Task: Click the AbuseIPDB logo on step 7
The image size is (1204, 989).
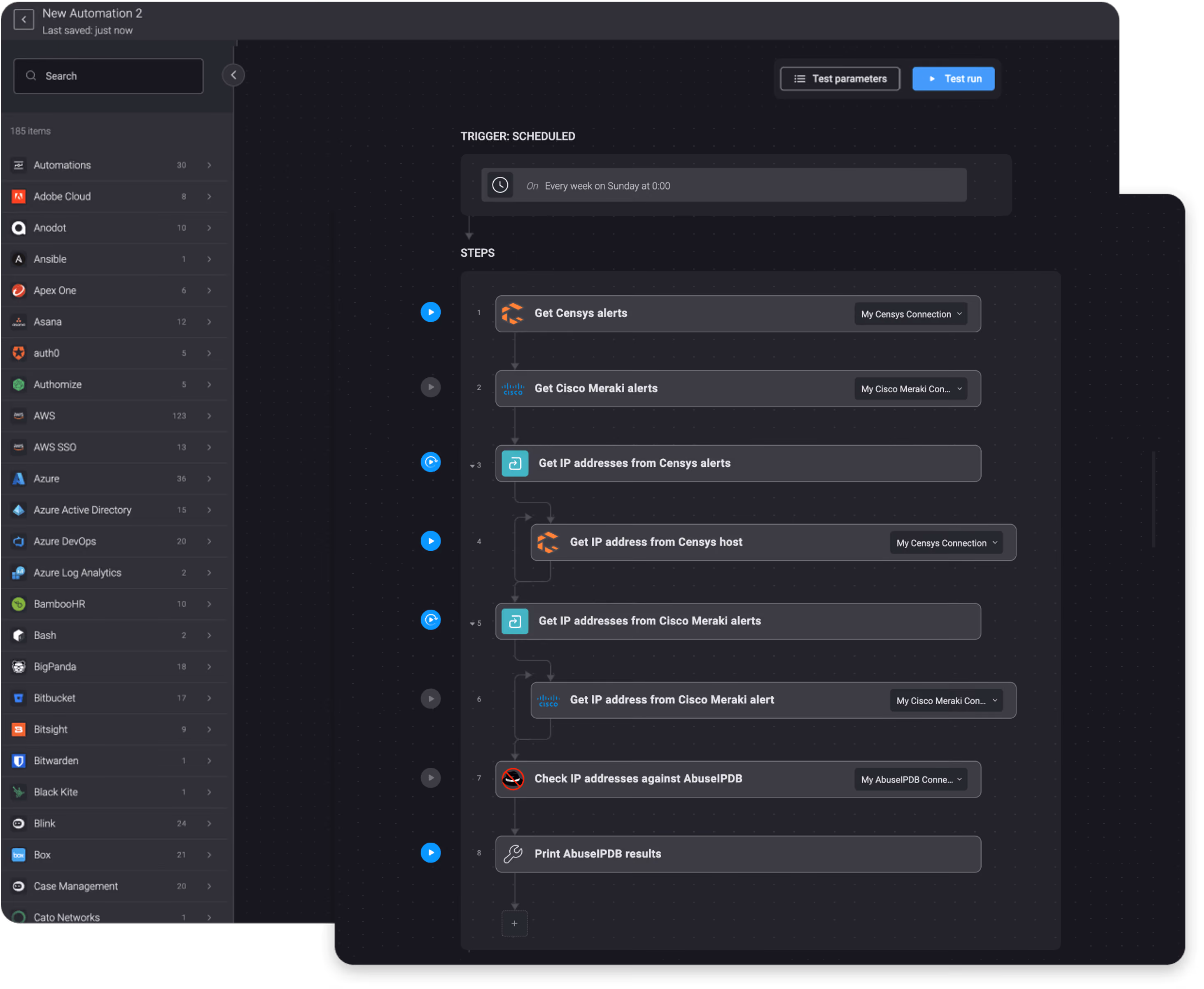Action: (x=513, y=779)
